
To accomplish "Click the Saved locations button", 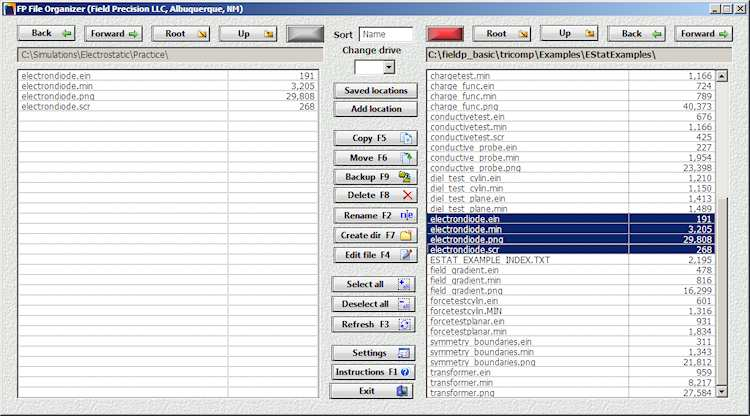I will [x=375, y=91].
